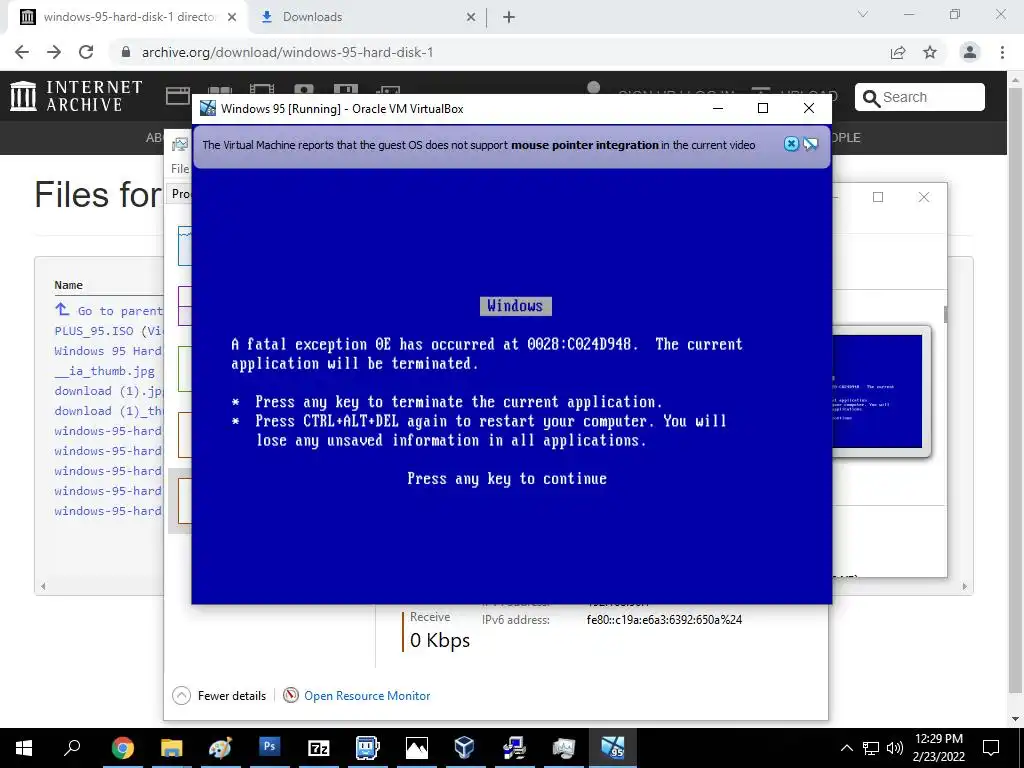Dismiss the mouse pointer integration notification
This screenshot has height=768, width=1024.
click(x=791, y=144)
